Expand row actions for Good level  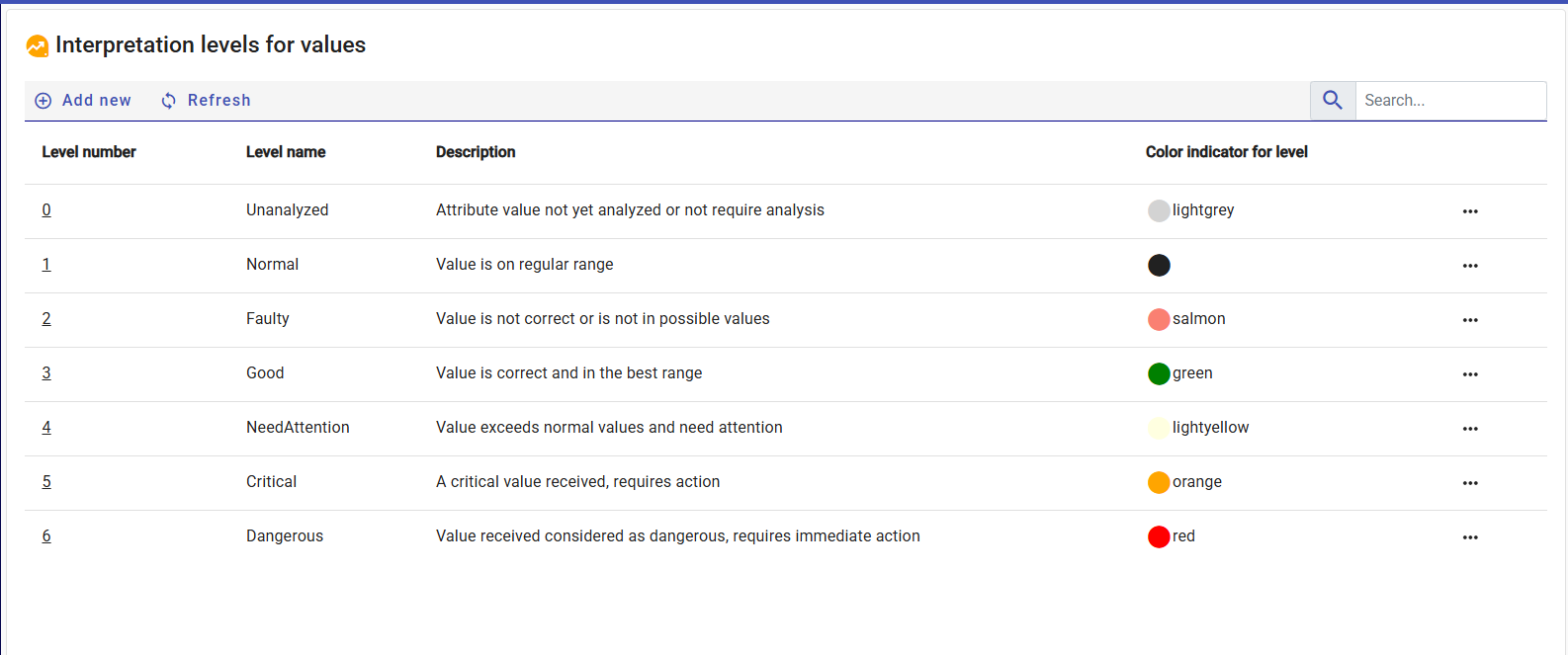pos(1470,374)
